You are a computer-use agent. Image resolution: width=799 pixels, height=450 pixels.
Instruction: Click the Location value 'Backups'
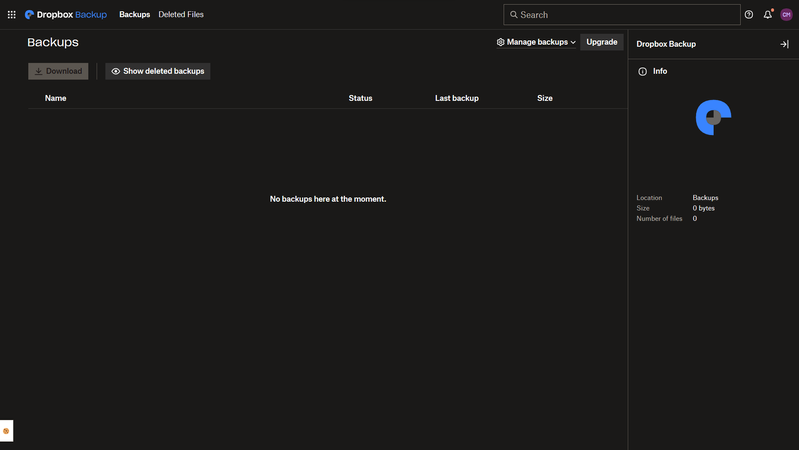705,198
